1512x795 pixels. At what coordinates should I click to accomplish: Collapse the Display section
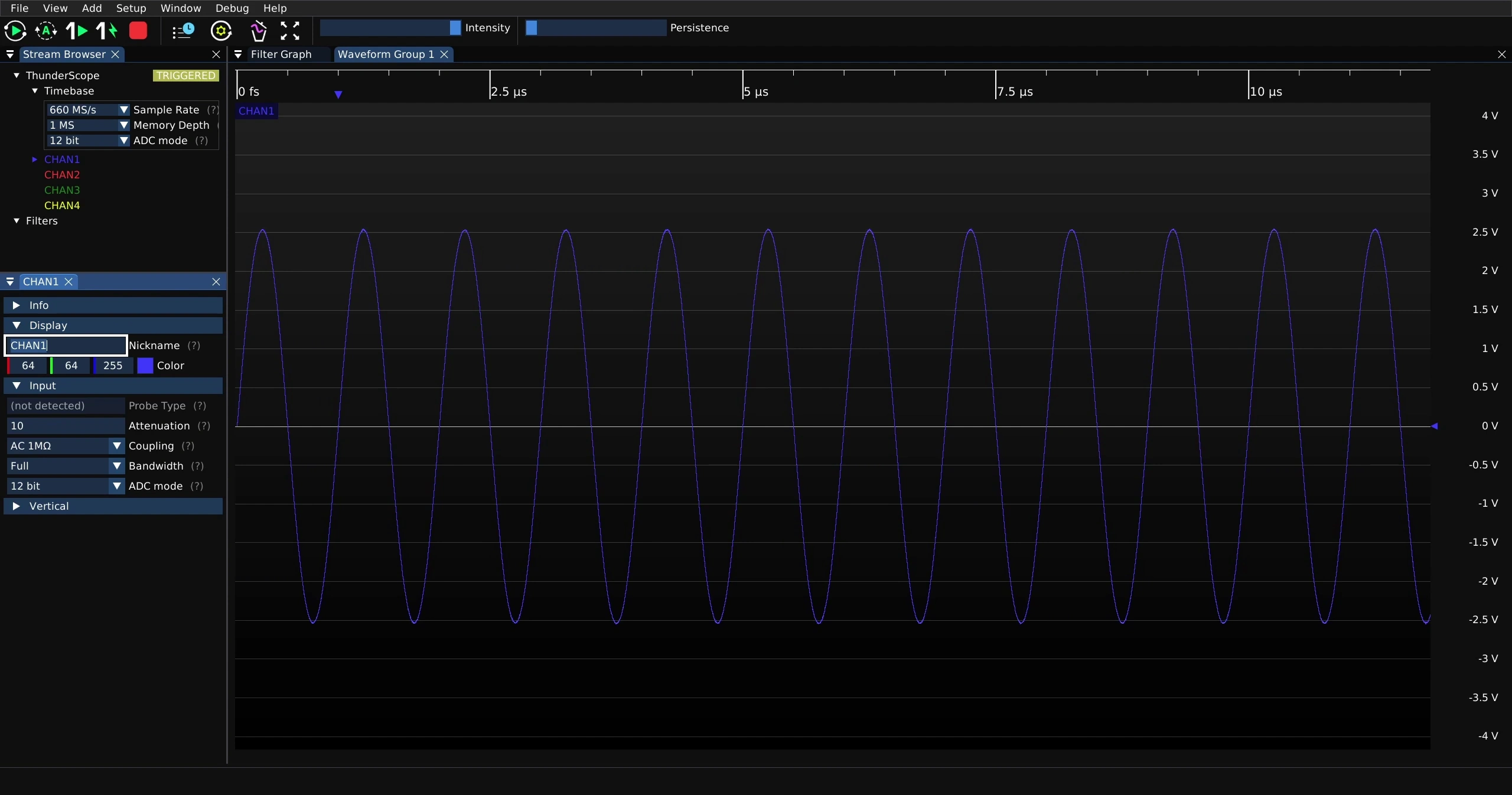(x=113, y=325)
